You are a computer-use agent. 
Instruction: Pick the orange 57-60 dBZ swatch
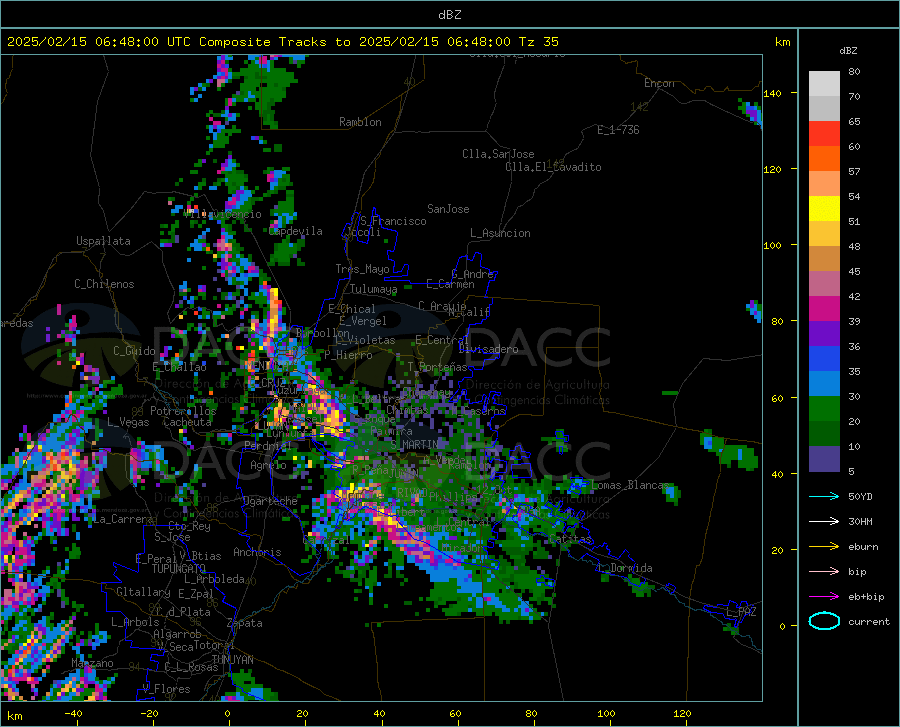click(824, 159)
